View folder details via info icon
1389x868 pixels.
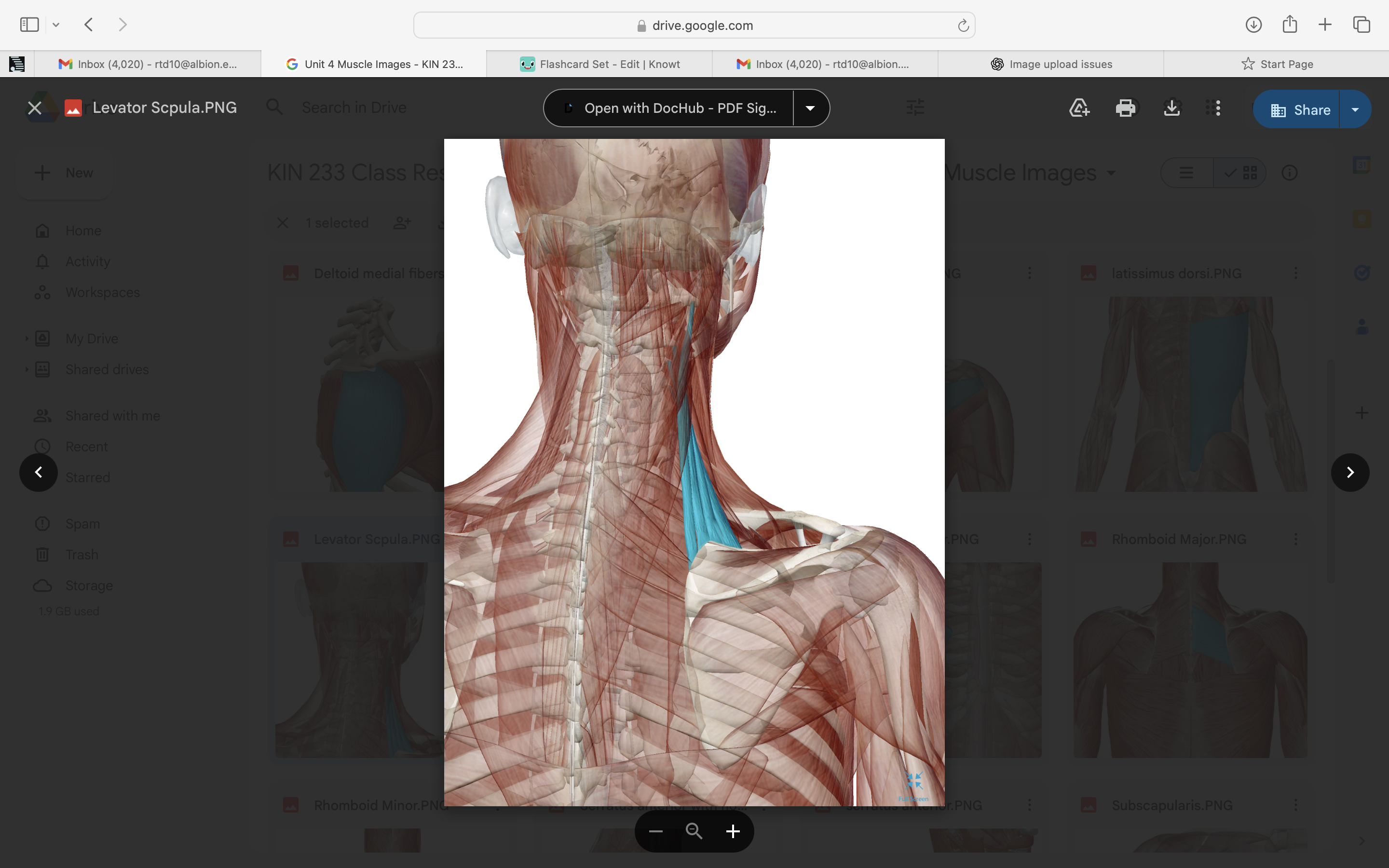tap(1290, 172)
